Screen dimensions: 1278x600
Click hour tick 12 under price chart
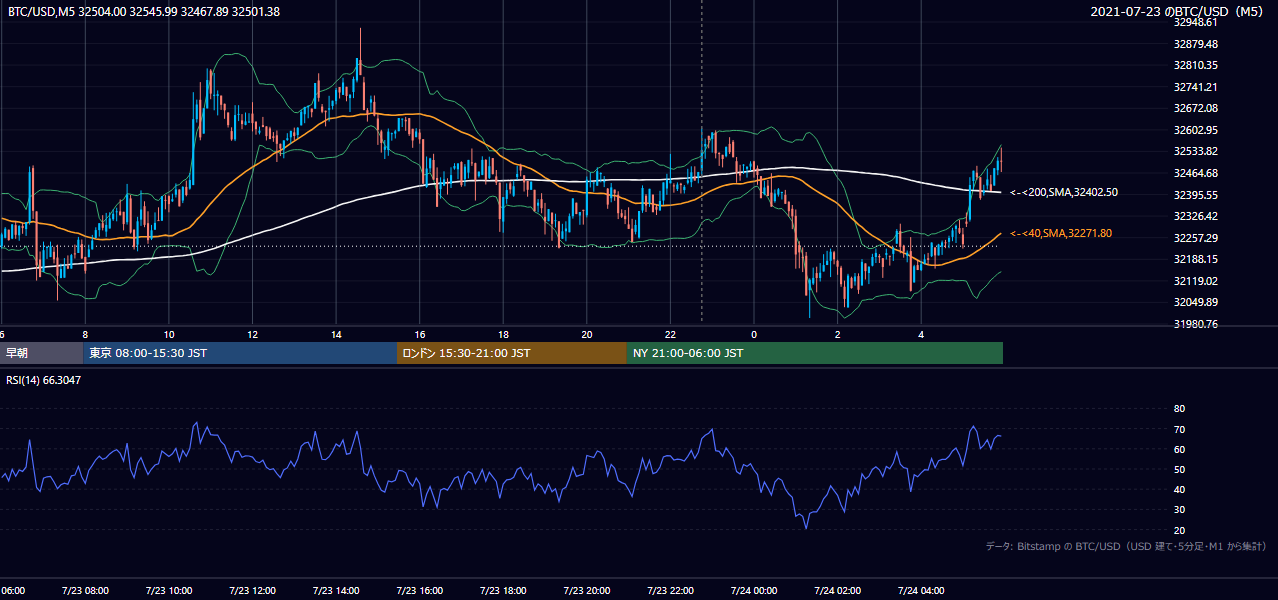point(252,334)
